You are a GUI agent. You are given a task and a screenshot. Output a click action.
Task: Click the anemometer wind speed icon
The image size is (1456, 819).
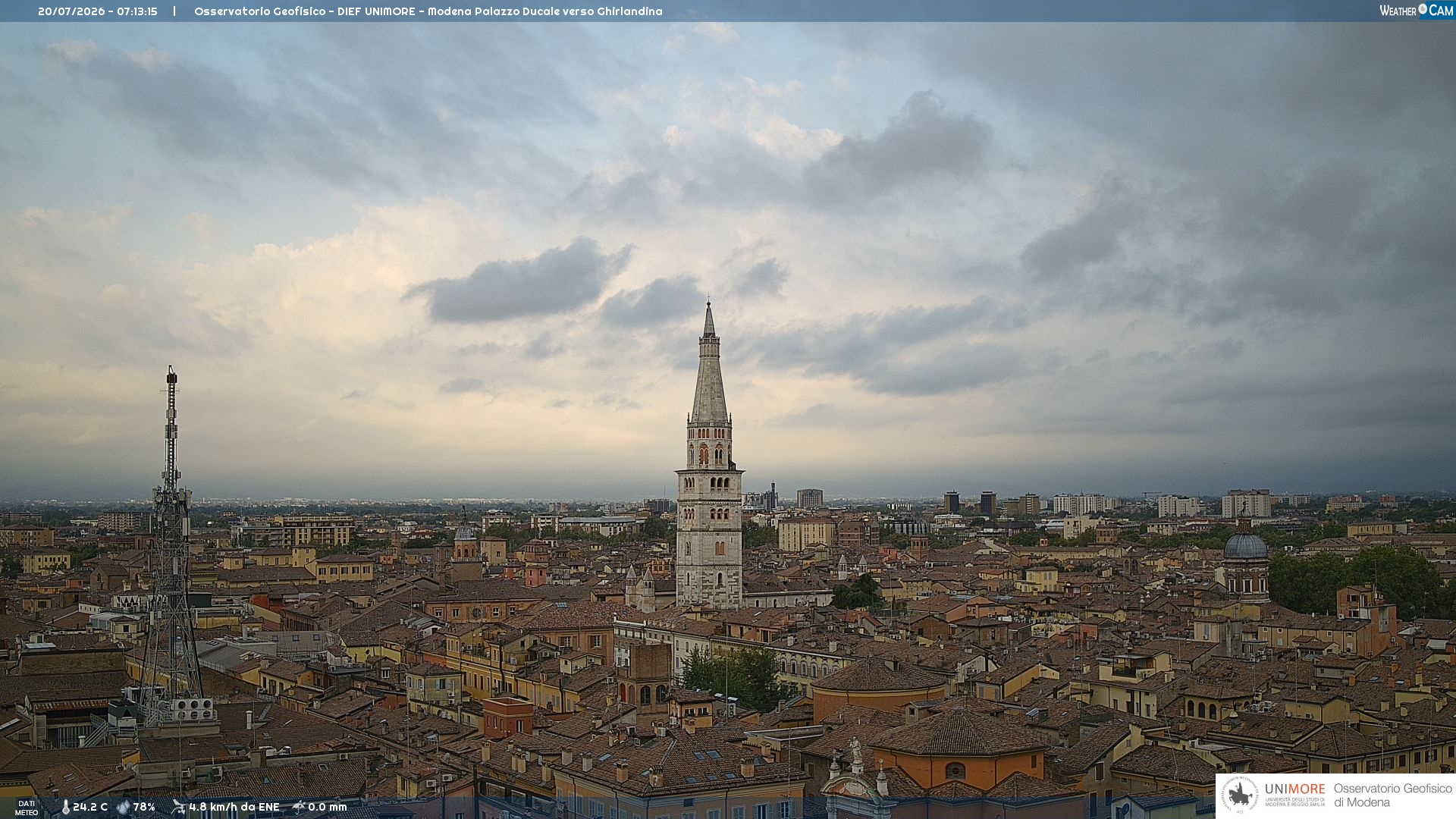point(178,807)
